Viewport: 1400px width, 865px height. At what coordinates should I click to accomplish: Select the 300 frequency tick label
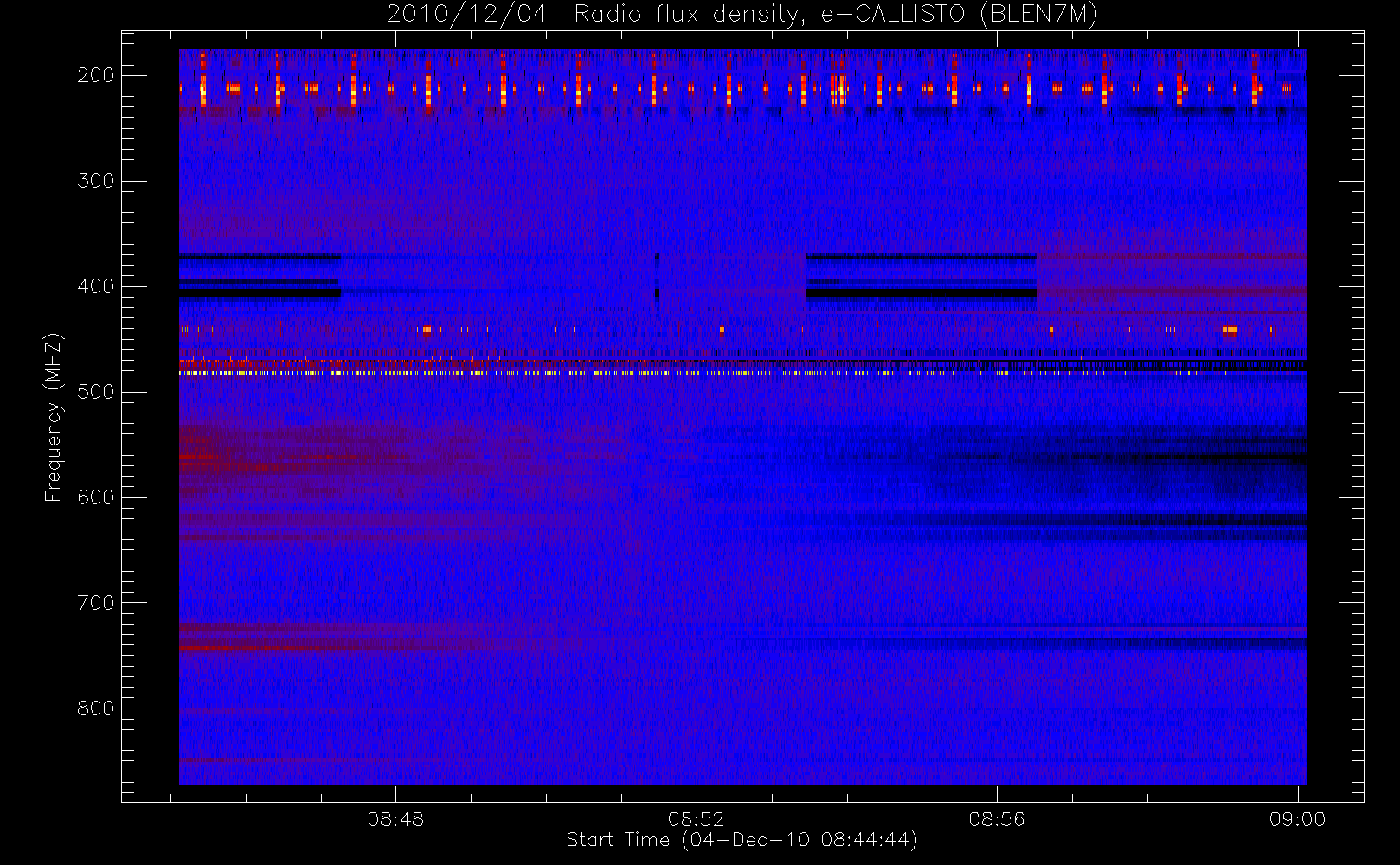click(x=96, y=181)
